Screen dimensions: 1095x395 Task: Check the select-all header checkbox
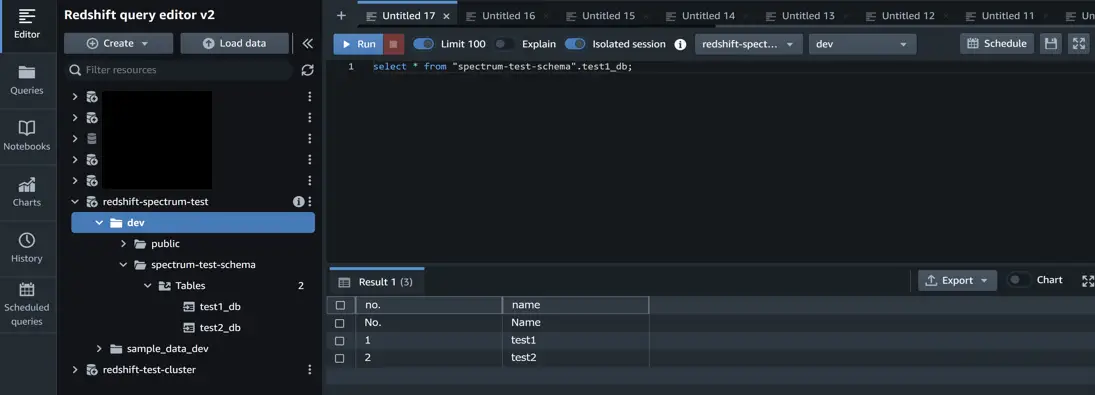tap(340, 305)
